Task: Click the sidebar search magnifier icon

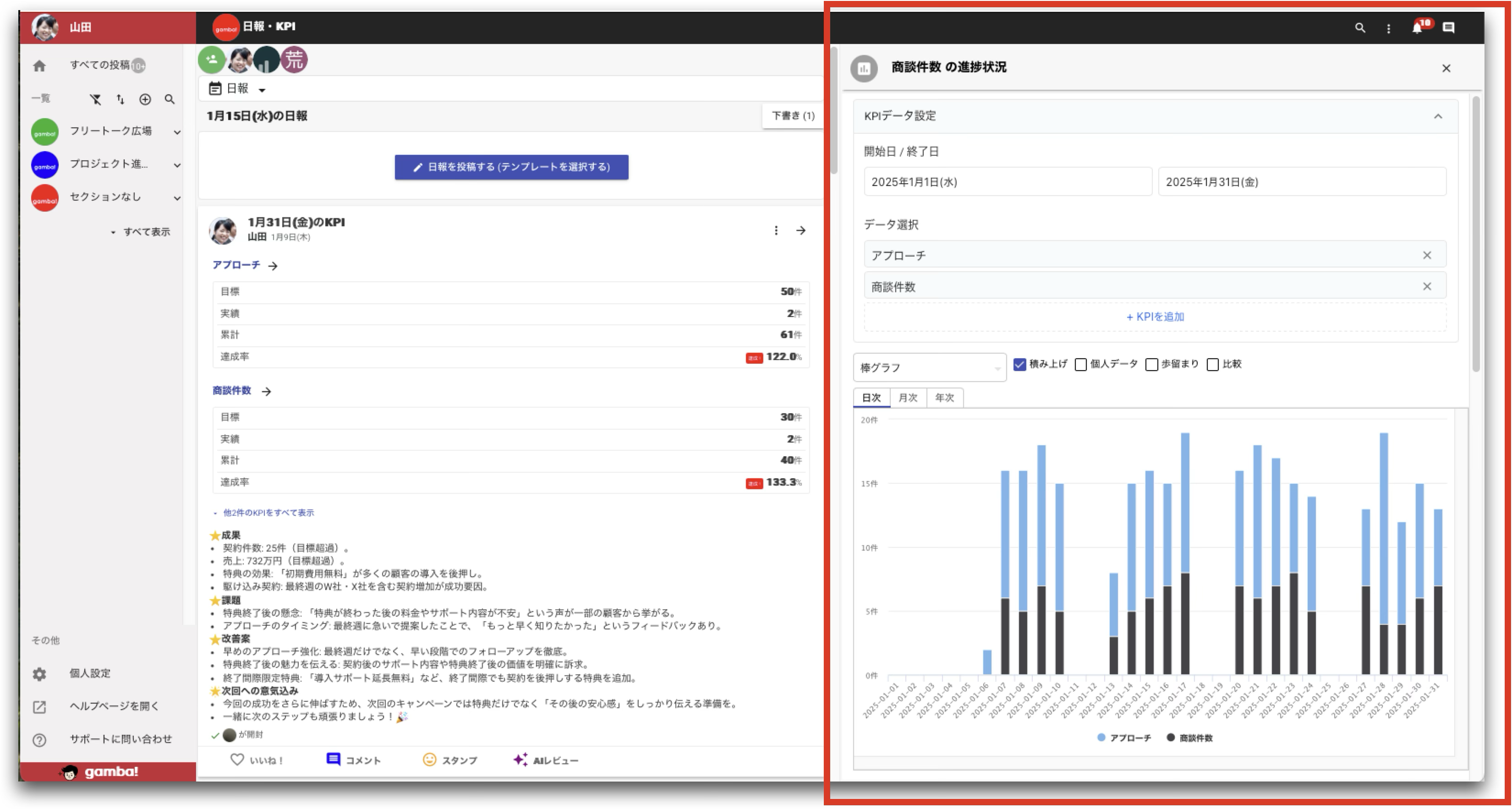Action: coord(170,99)
